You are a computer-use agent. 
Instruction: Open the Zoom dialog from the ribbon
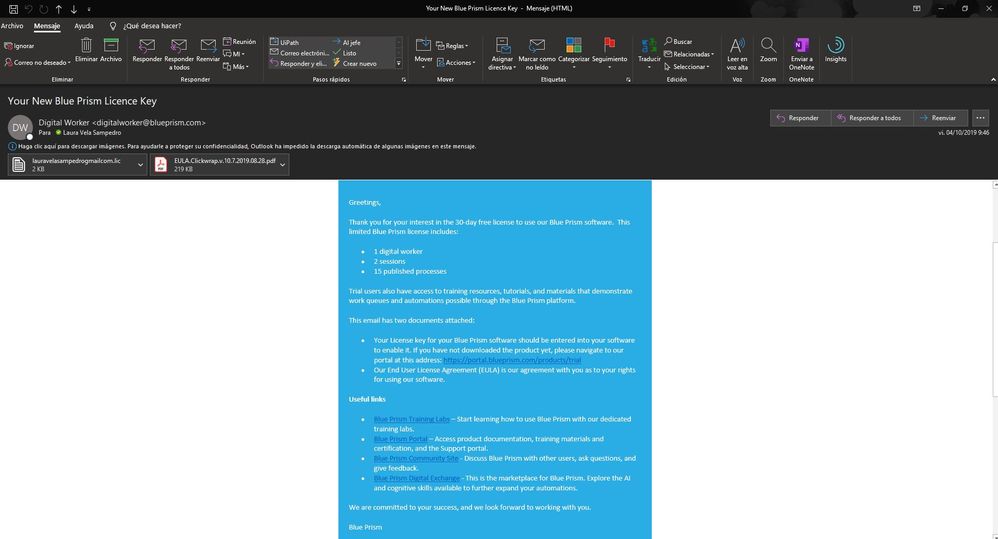click(768, 50)
